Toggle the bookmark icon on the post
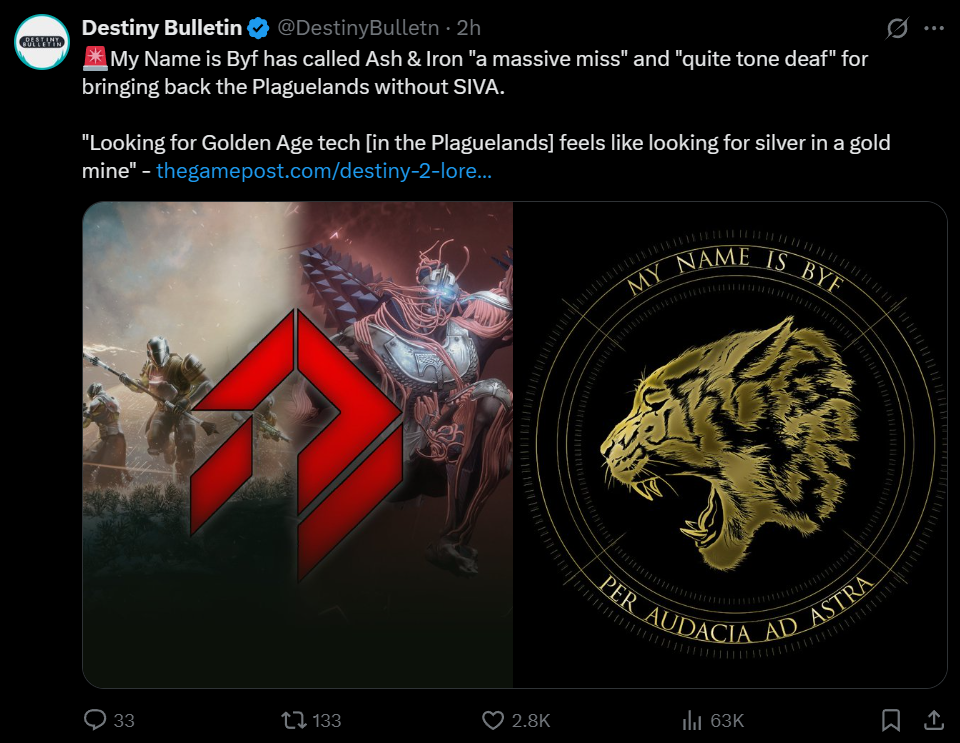Screen dimensions: 960x743 [x=891, y=720]
